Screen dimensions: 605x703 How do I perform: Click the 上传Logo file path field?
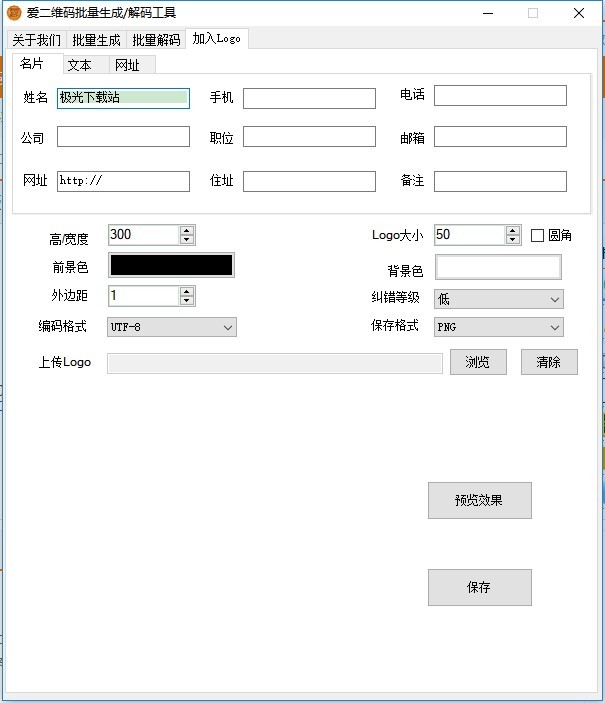tap(274, 363)
